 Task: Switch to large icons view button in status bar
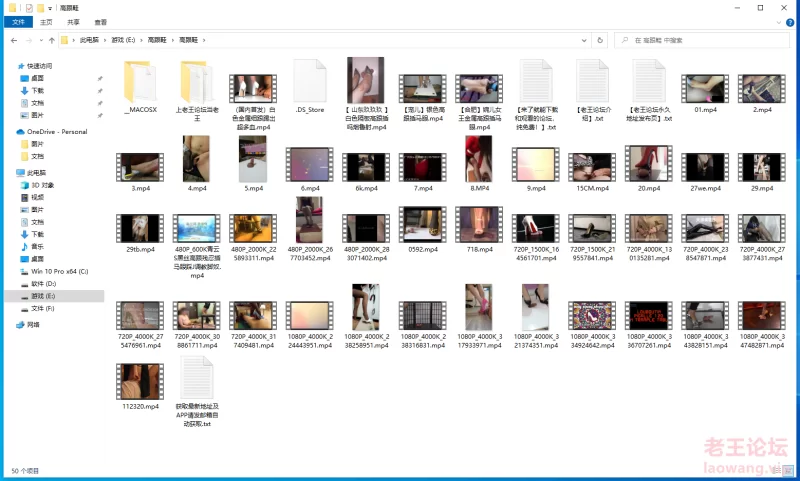(790, 470)
